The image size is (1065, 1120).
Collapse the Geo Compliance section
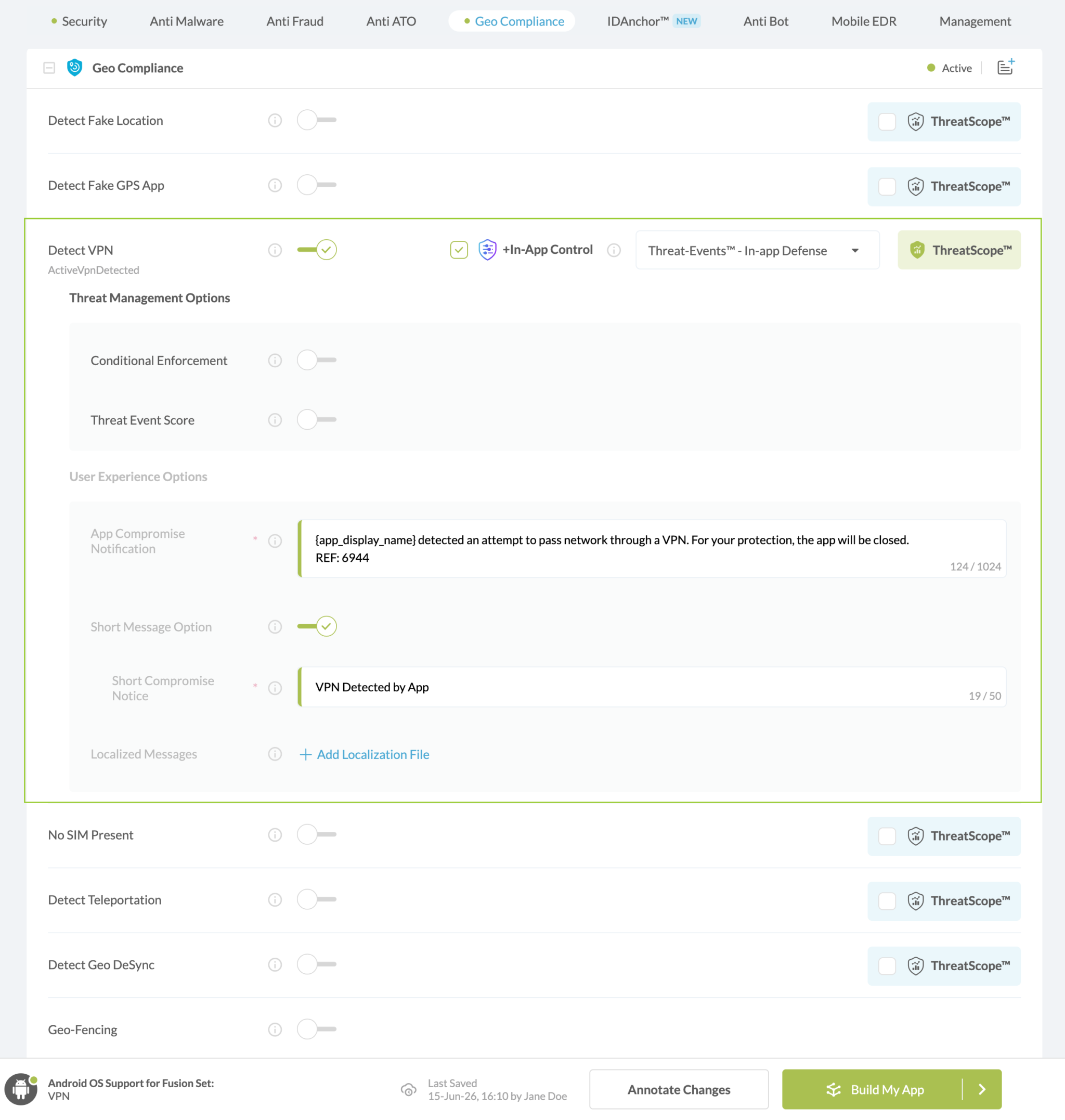[49, 68]
